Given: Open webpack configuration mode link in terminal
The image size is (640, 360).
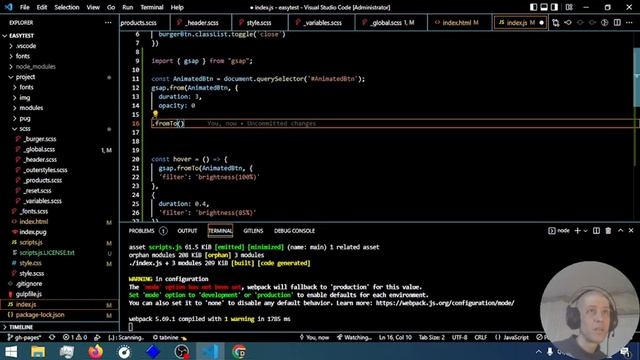Looking at the screenshot, I should click(445, 303).
